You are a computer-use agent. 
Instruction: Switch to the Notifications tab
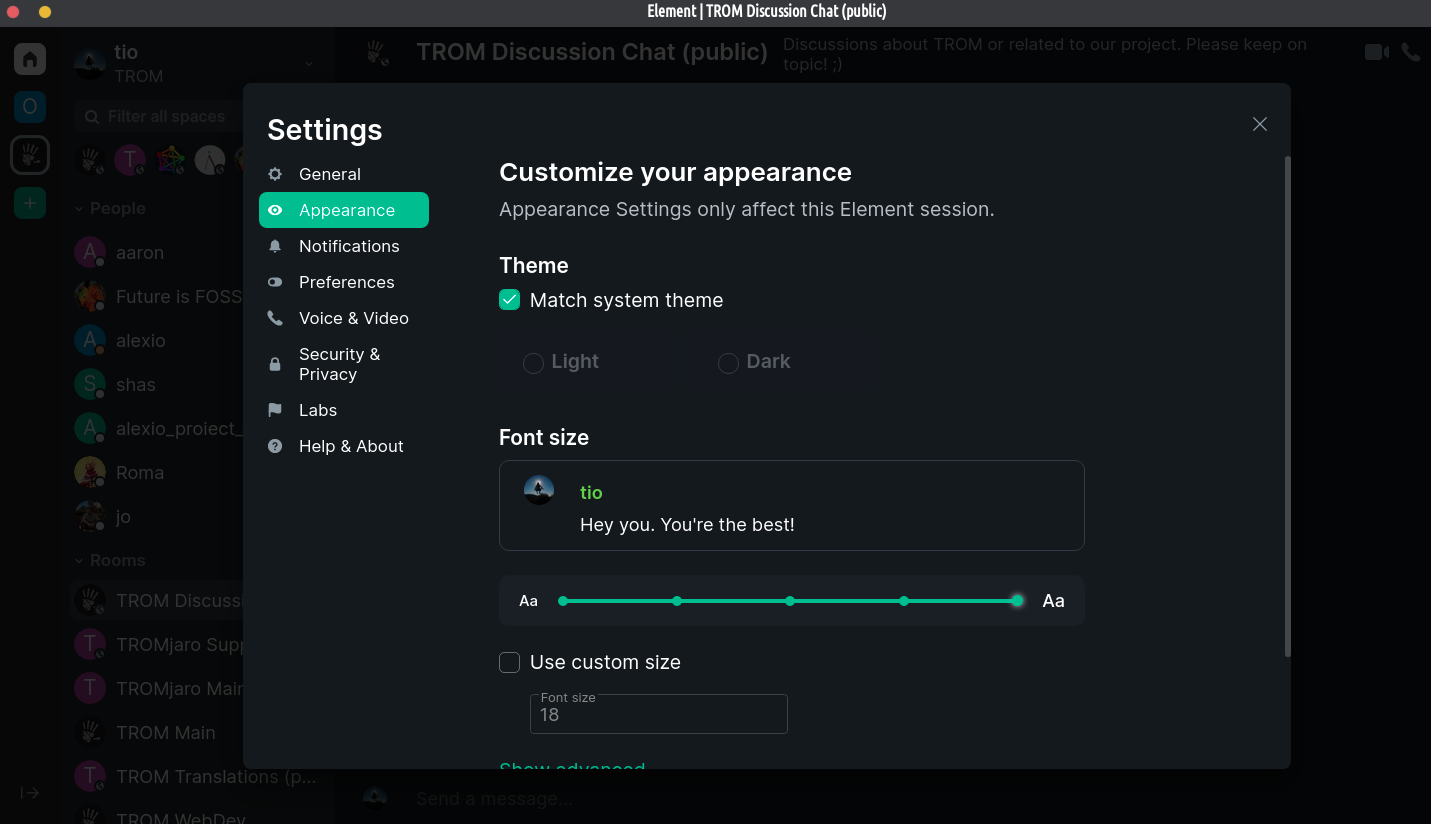tap(344, 246)
